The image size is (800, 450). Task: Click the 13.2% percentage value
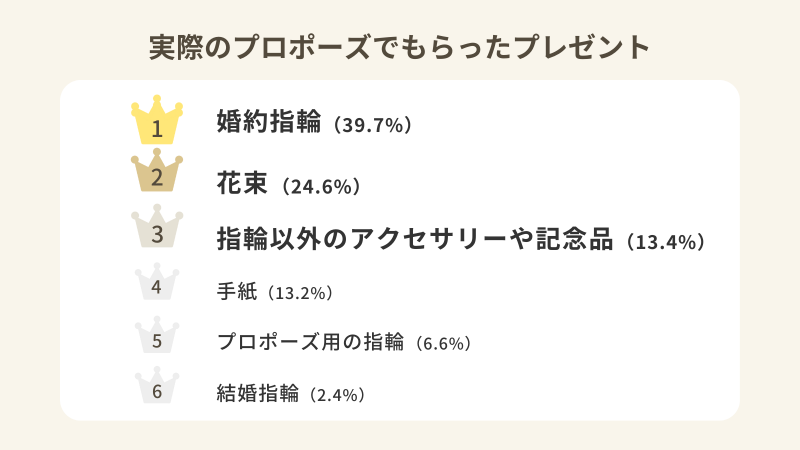point(295,294)
